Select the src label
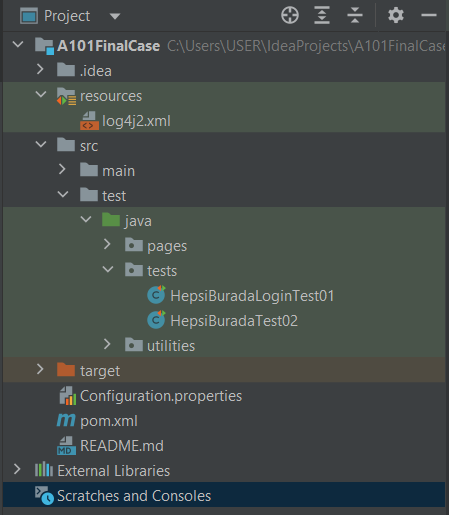The height and width of the screenshot is (515, 449). pyautogui.click(x=89, y=146)
